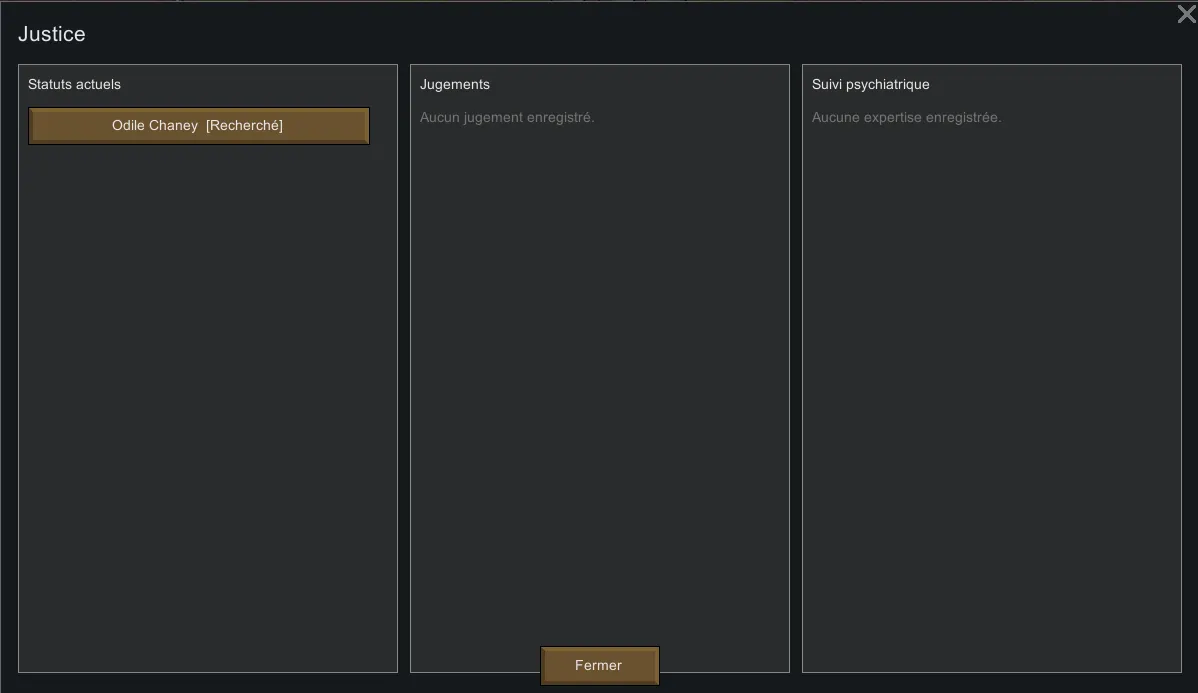The image size is (1198, 693).
Task: Click the 'Aucun jugement enregistré.' message
Action: (507, 118)
